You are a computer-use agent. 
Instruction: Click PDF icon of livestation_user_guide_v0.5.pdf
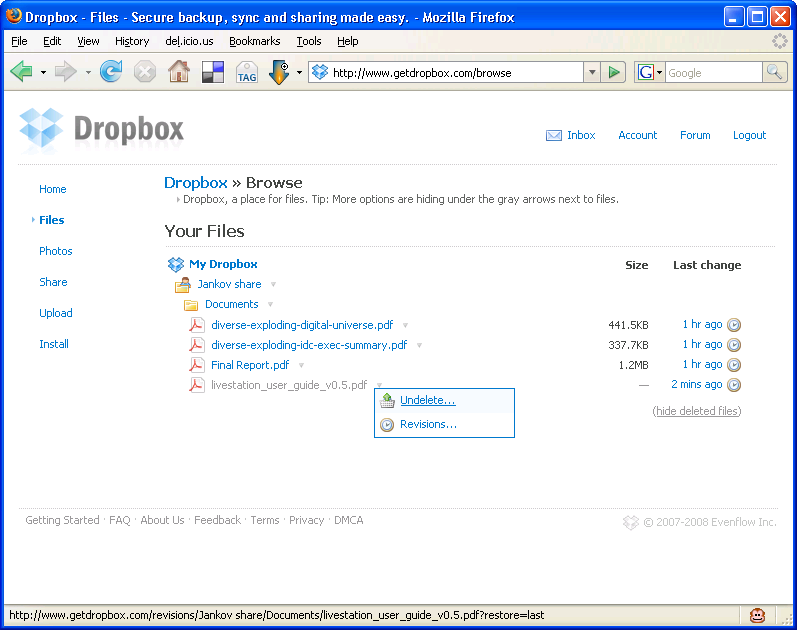point(197,385)
